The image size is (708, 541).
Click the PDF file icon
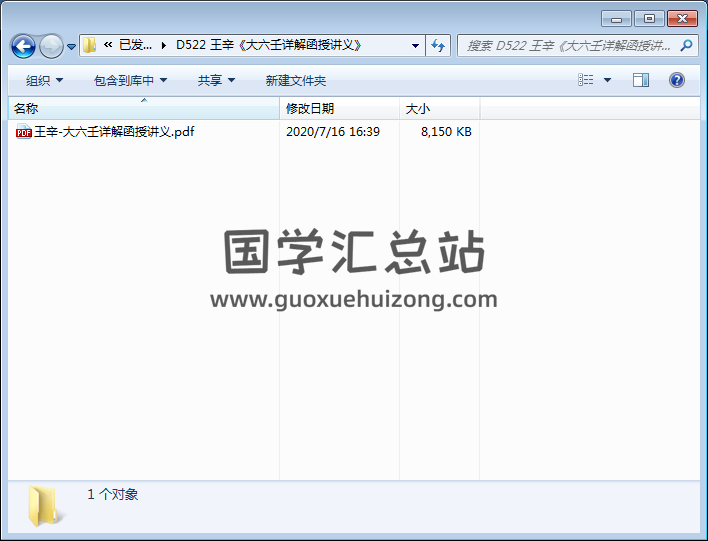pyautogui.click(x=23, y=132)
